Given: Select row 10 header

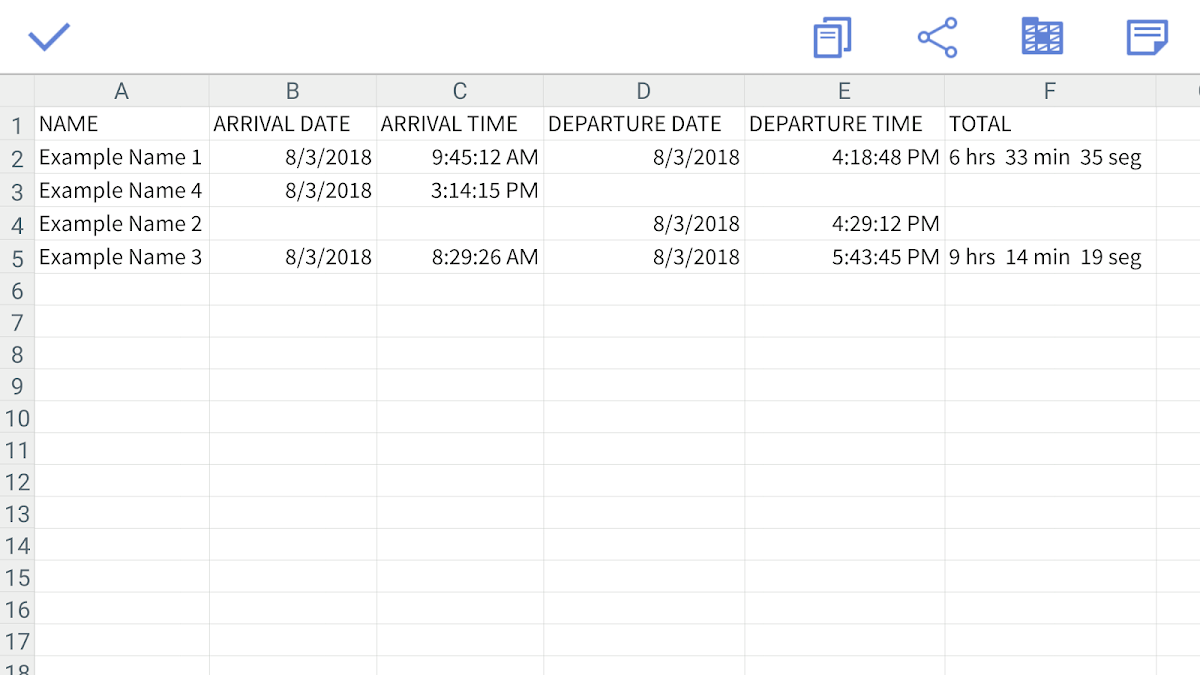Looking at the screenshot, I should tap(16, 418).
